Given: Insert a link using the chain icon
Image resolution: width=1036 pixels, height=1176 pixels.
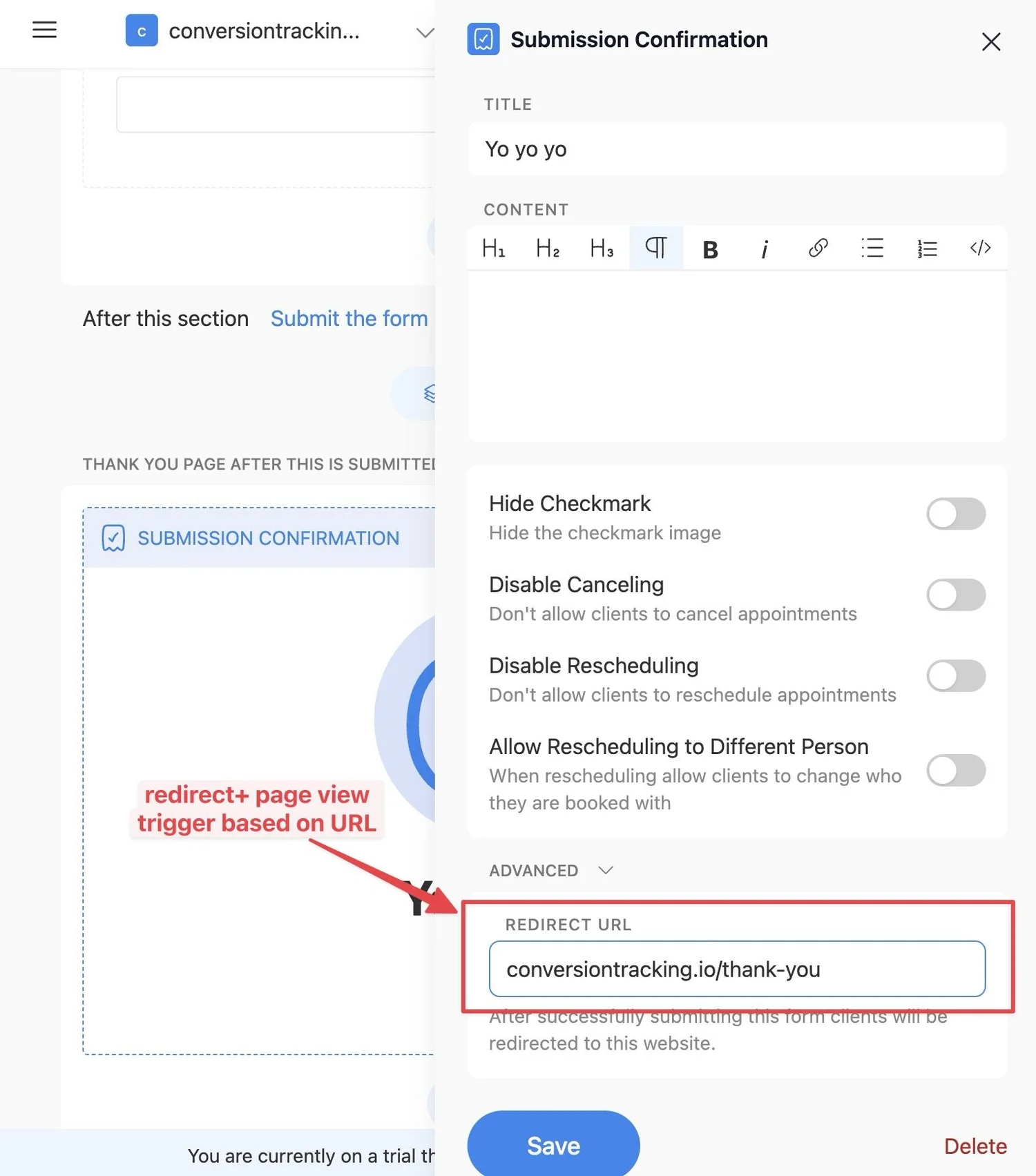Looking at the screenshot, I should click(x=818, y=248).
